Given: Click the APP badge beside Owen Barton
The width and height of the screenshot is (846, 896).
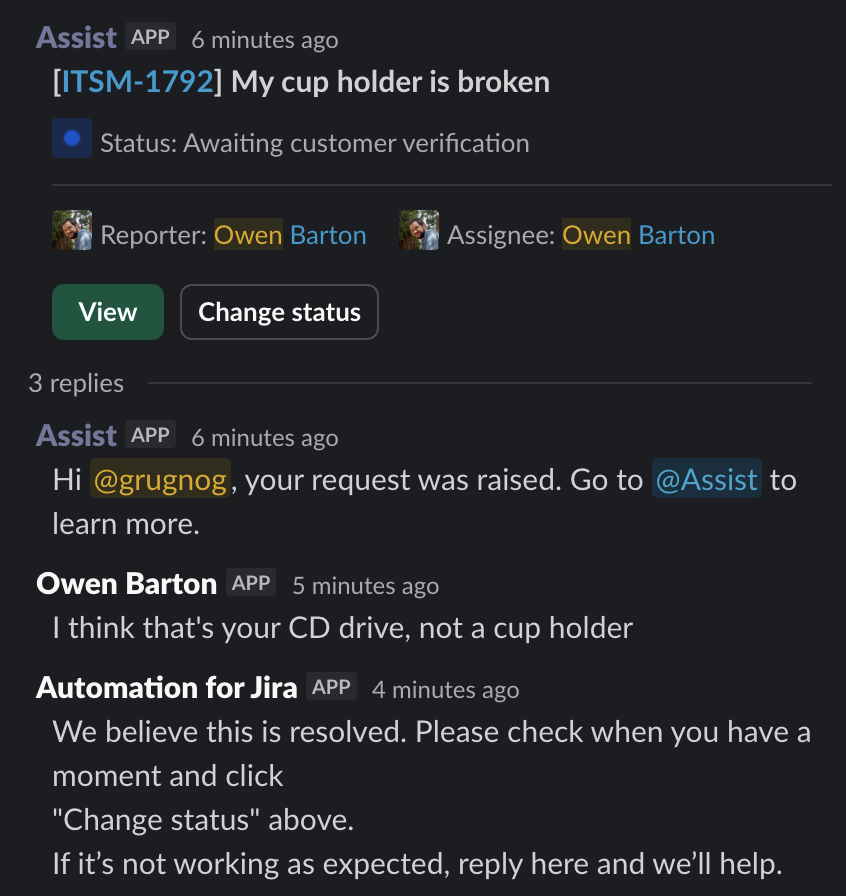Looking at the screenshot, I should click(249, 582).
